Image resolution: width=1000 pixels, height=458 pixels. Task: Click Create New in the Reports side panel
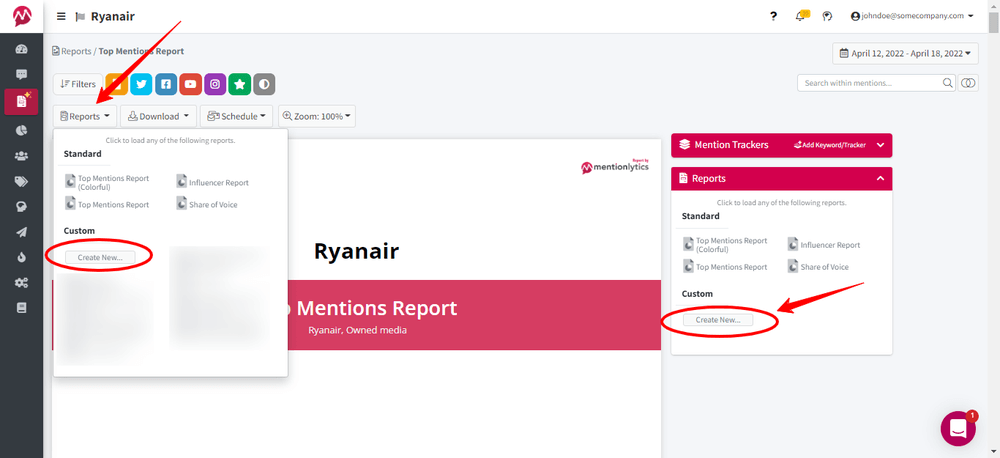718,320
